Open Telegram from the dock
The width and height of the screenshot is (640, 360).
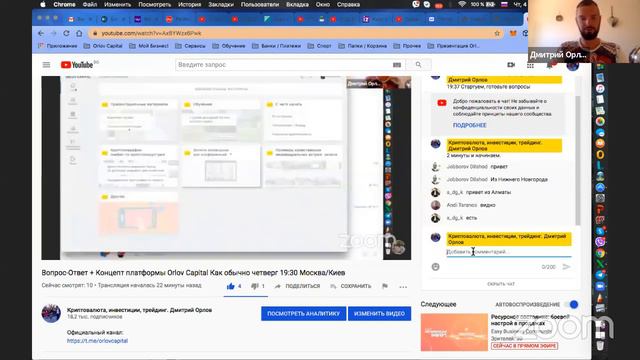[x=600, y=275]
